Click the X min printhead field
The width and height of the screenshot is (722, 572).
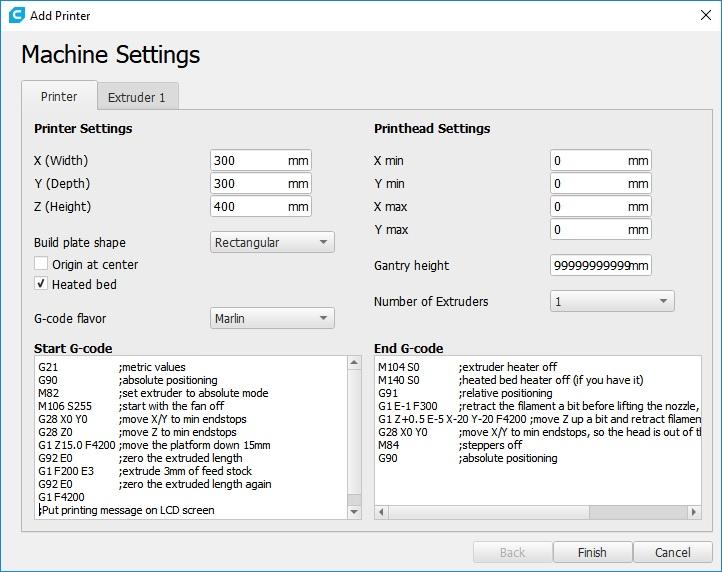tap(590, 160)
